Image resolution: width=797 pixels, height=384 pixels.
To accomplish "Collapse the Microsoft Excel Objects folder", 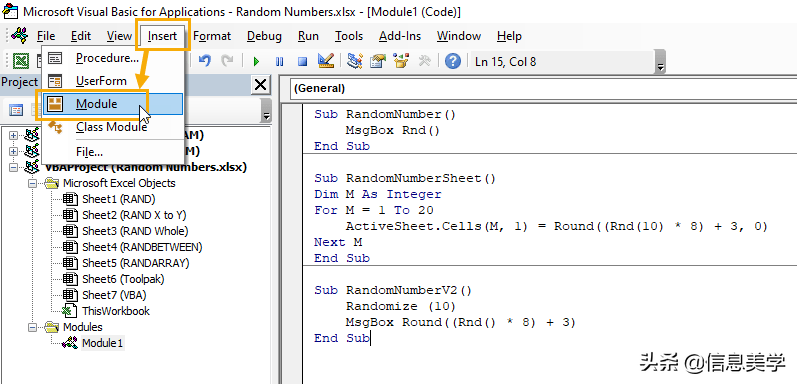I will tap(33, 183).
